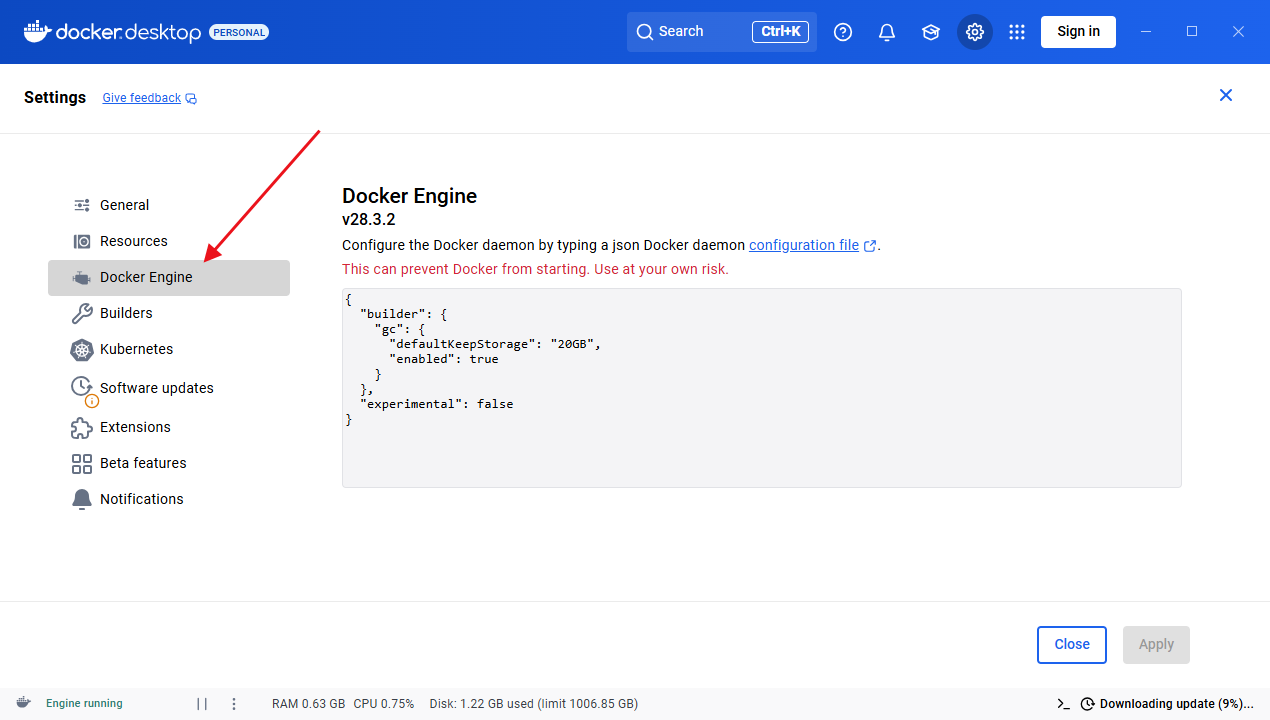Click the Beta features grid icon

(x=82, y=463)
